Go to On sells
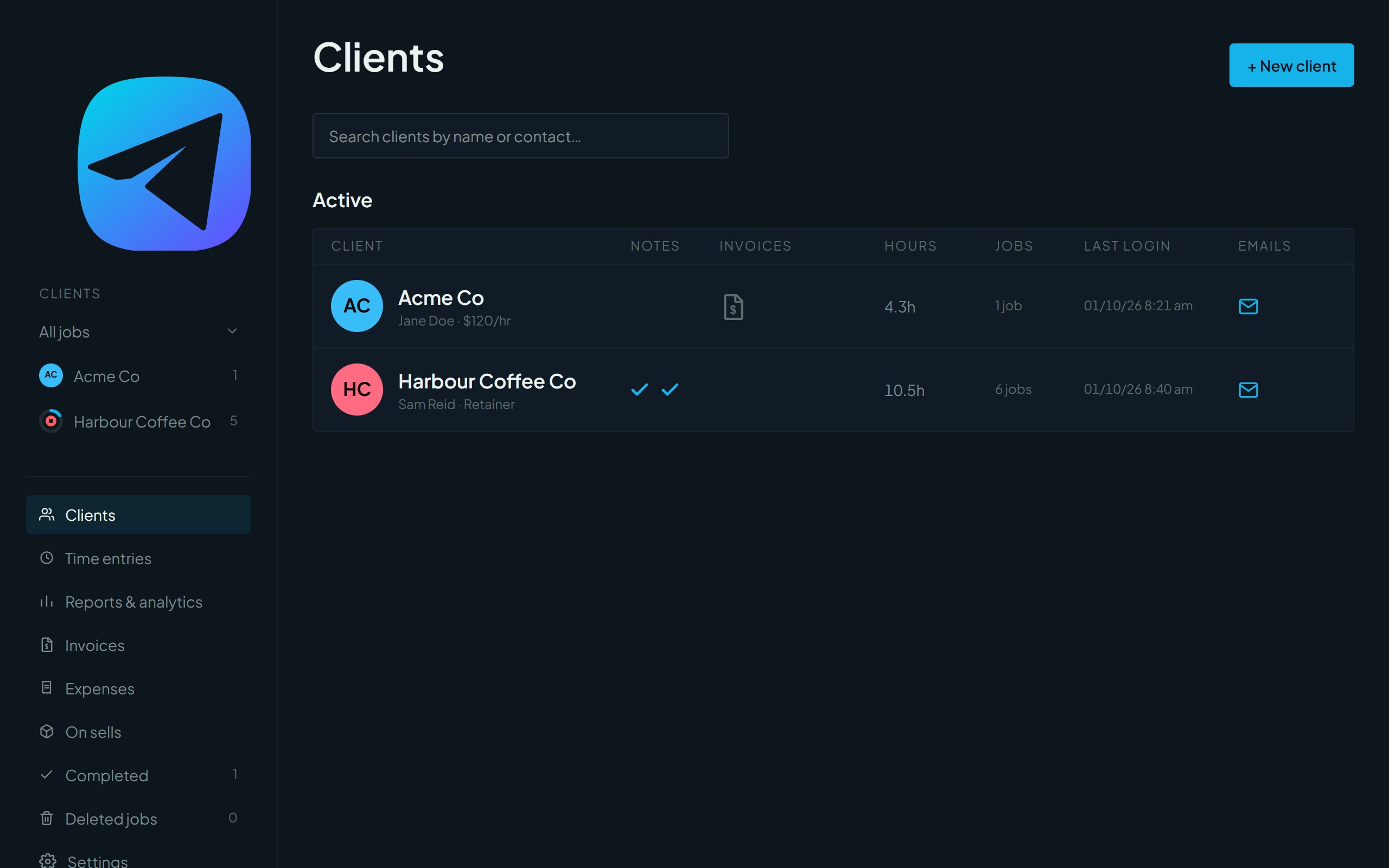 coord(138,732)
